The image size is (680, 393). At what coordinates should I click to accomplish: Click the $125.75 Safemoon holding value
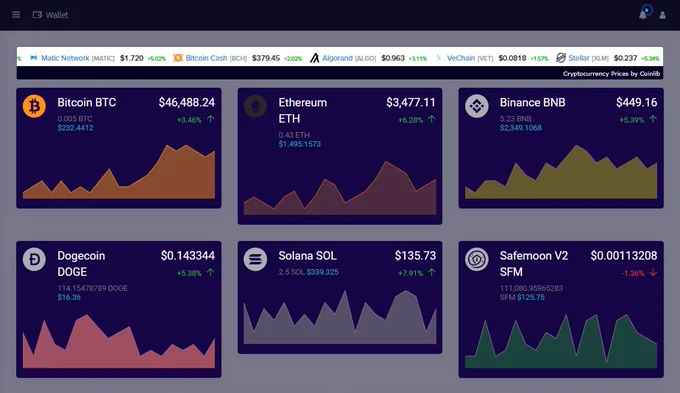pos(531,298)
